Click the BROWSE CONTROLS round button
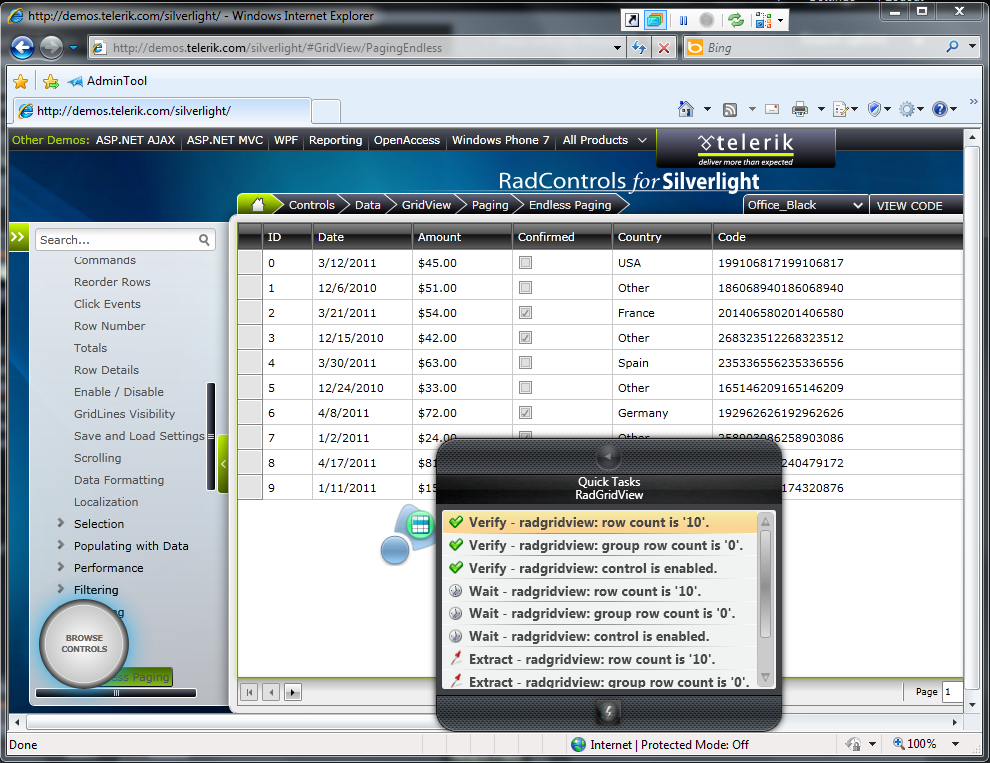This screenshot has width=990, height=763. click(84, 644)
